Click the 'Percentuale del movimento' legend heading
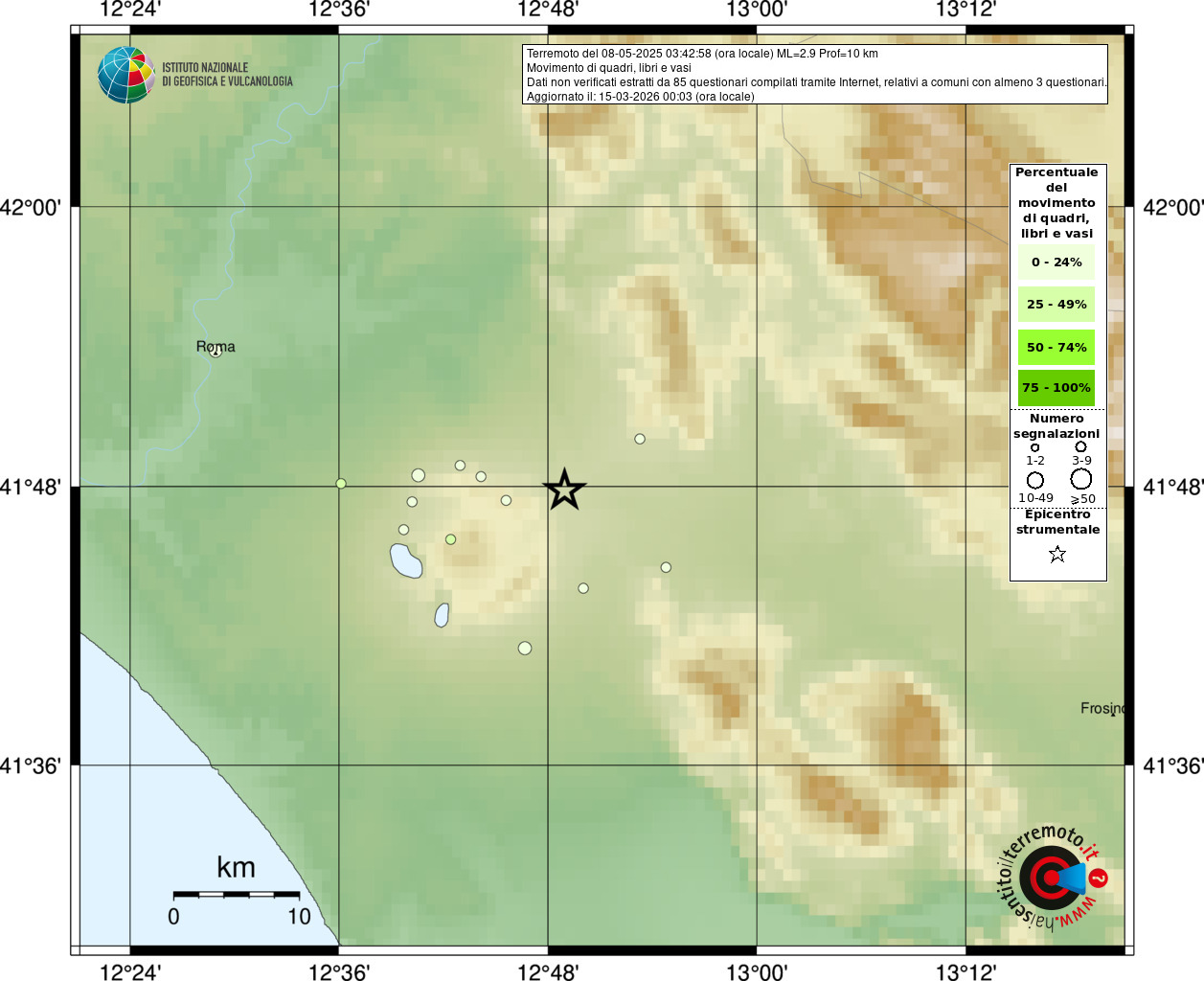The width and height of the screenshot is (1204, 981). [x=1056, y=202]
